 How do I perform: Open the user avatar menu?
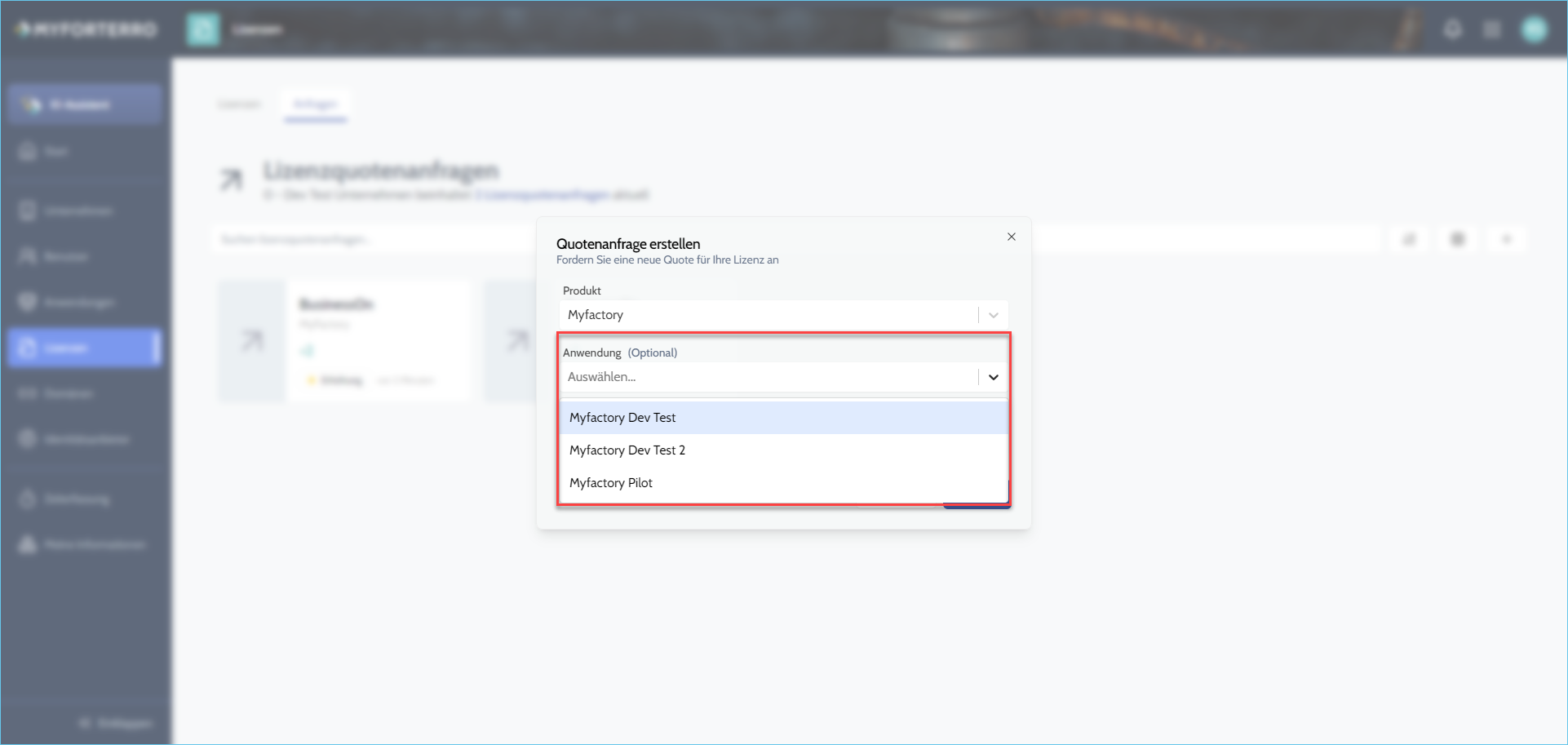(1535, 30)
